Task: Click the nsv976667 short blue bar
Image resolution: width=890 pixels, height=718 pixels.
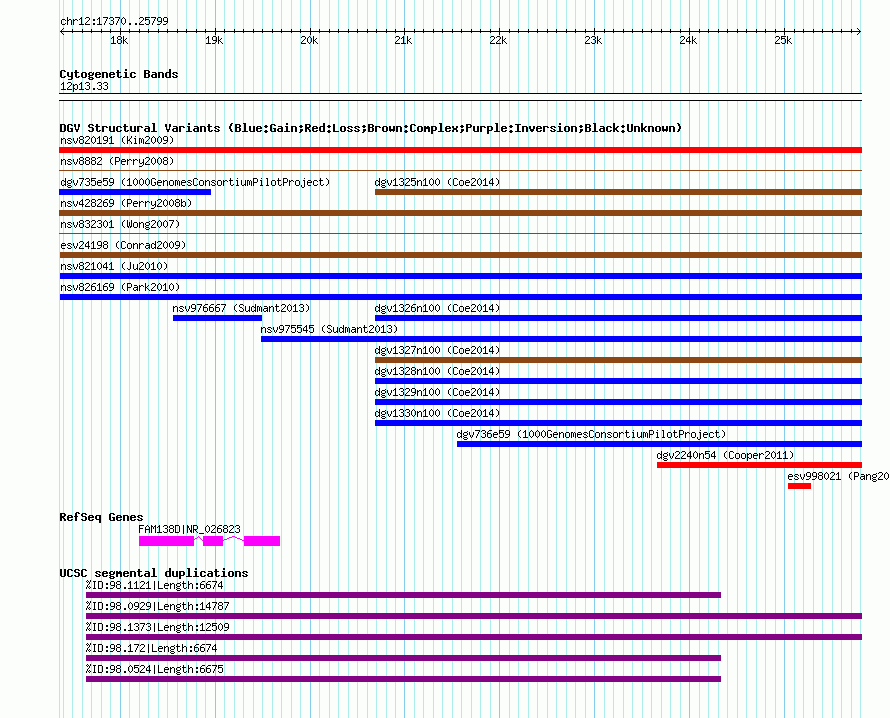Action: coord(217,318)
